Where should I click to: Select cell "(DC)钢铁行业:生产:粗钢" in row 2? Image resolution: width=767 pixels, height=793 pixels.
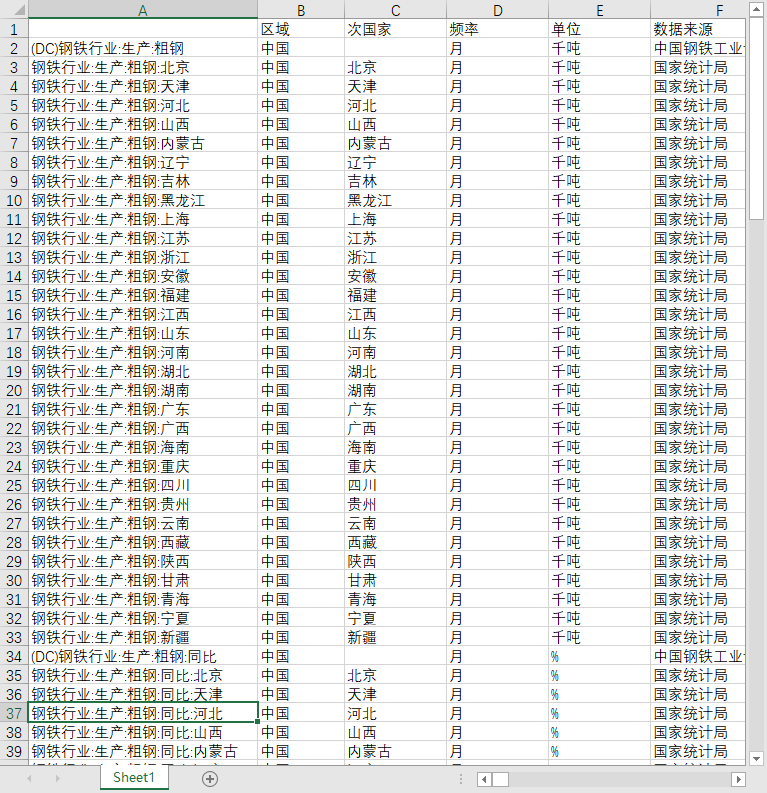coord(143,49)
